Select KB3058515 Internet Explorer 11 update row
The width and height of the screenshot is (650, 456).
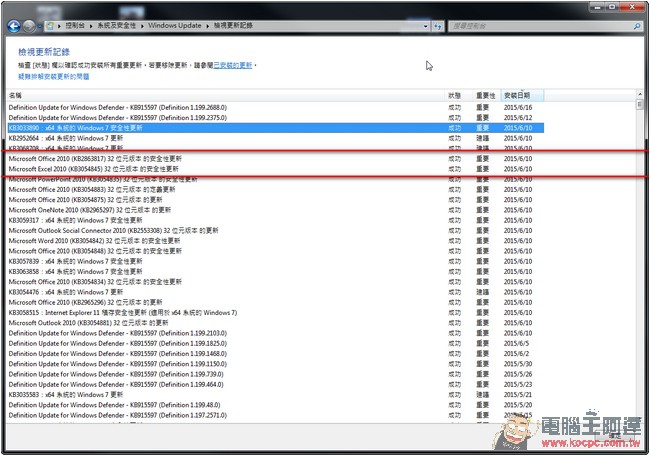point(276,313)
